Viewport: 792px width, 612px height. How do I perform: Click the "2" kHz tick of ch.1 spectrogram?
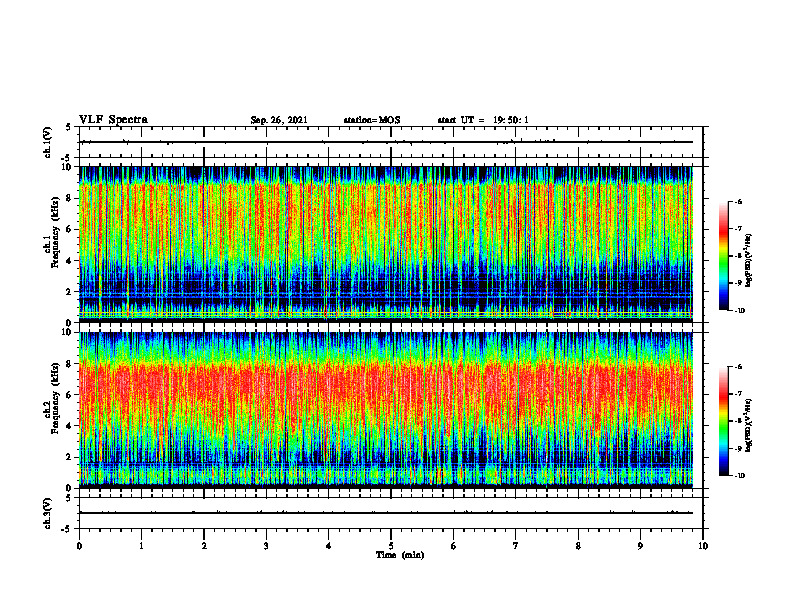(70, 292)
